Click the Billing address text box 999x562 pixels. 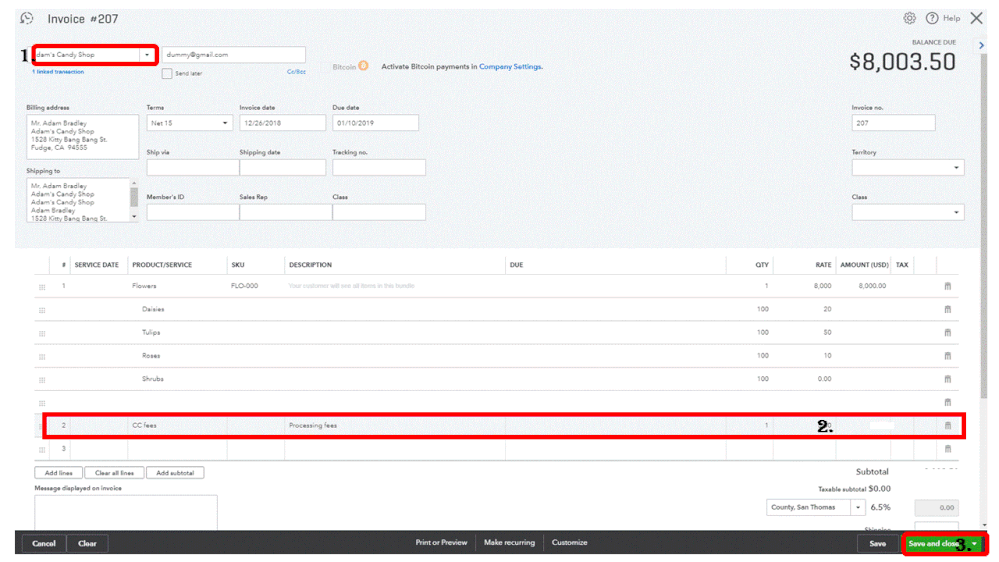tap(82, 136)
